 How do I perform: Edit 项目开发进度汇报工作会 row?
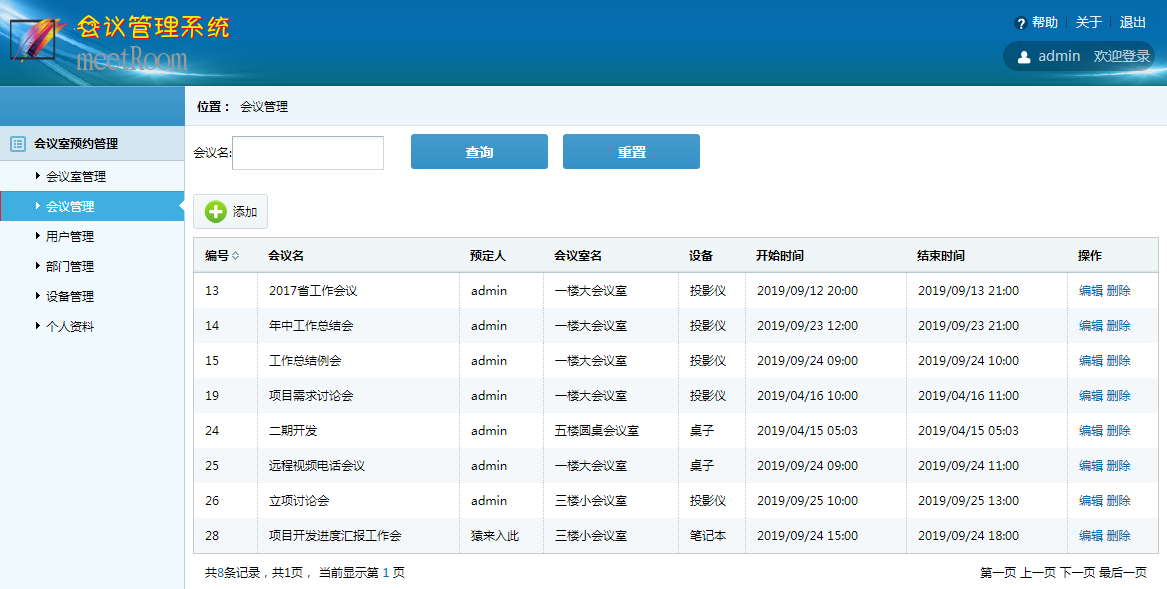[1091, 535]
